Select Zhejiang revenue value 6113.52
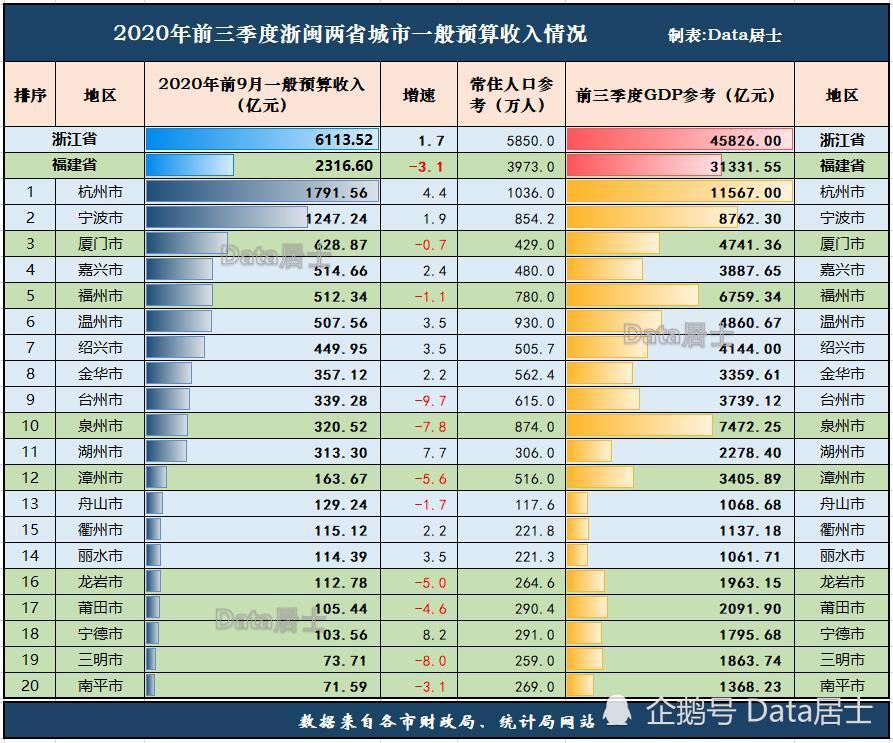 [344, 139]
